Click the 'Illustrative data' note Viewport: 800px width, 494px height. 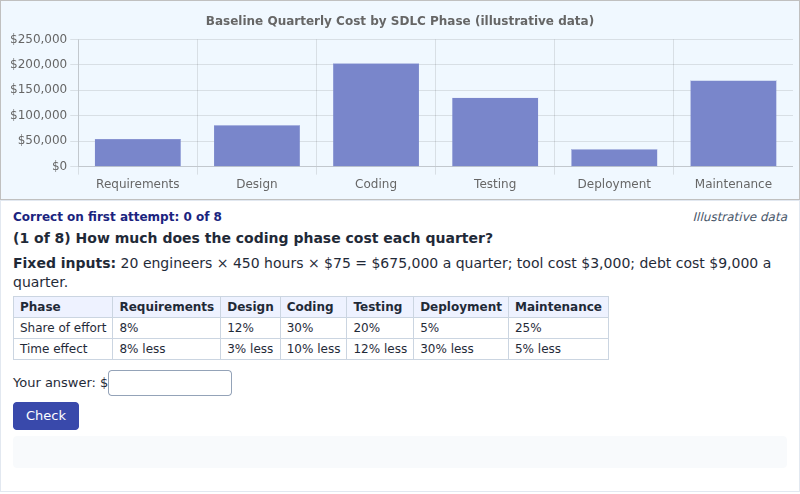point(740,217)
